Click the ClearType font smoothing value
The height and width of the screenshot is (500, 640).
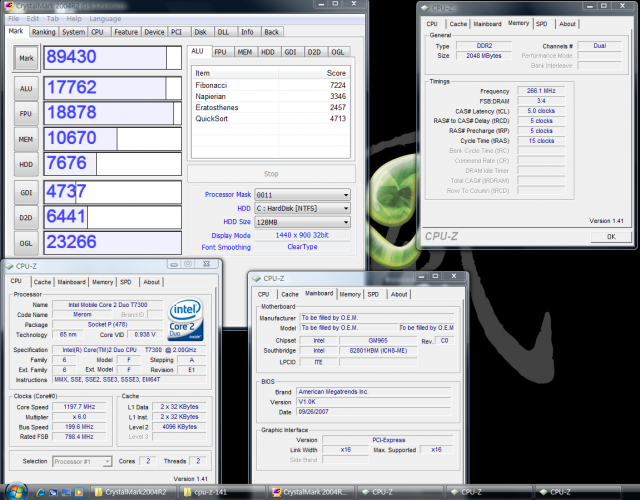tap(302, 247)
